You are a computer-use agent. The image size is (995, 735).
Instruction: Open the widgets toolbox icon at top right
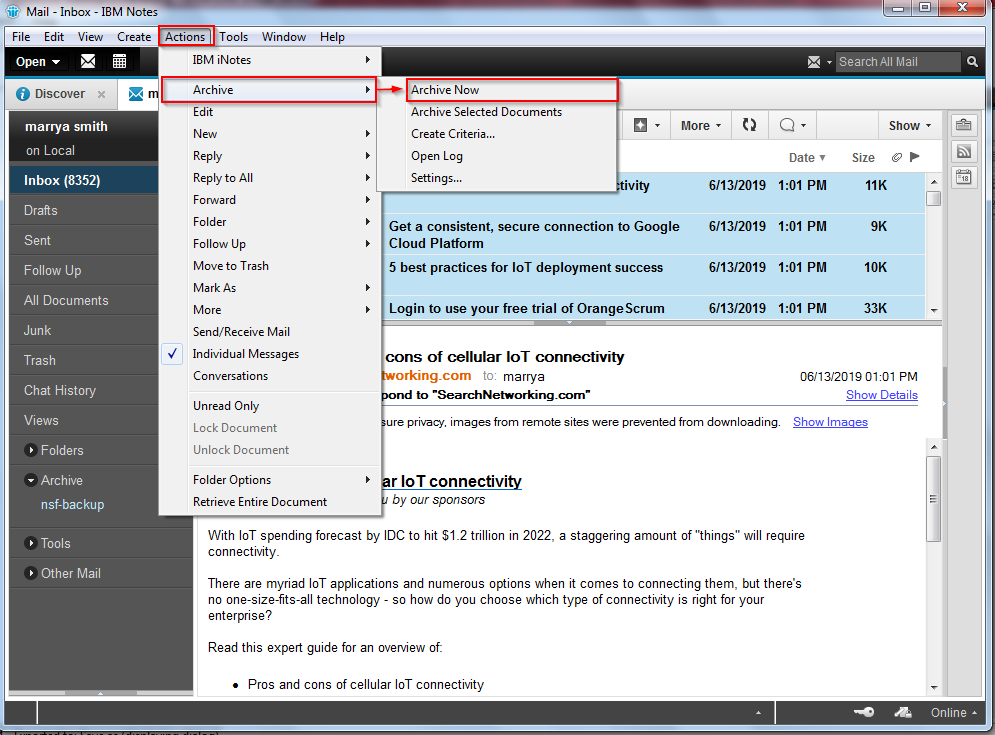pyautogui.click(x=963, y=124)
